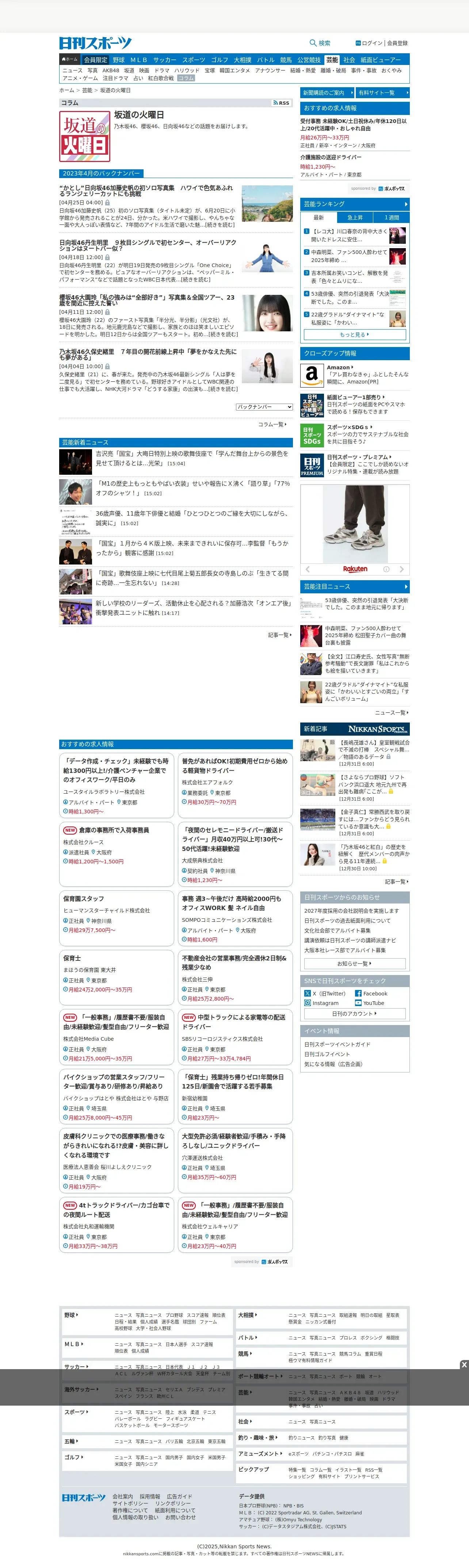Open AKB48 sub-navigation item
This screenshot has height=1568, width=469.
(x=111, y=70)
